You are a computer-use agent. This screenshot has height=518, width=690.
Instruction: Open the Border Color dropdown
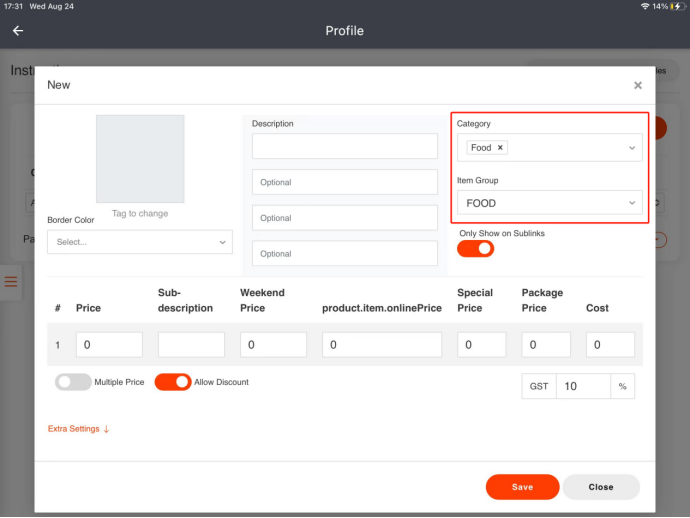(x=139, y=242)
